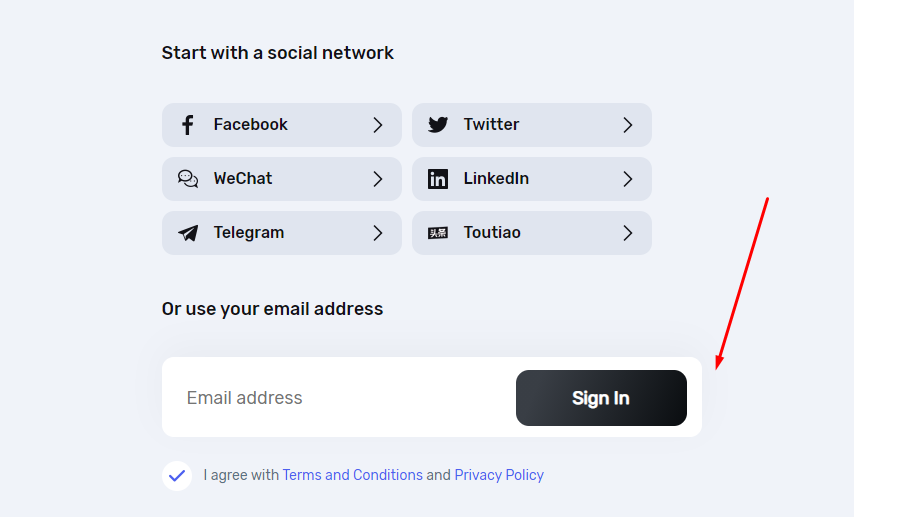Click the LinkedIn logo icon
911x517 pixels.
[x=438, y=179]
